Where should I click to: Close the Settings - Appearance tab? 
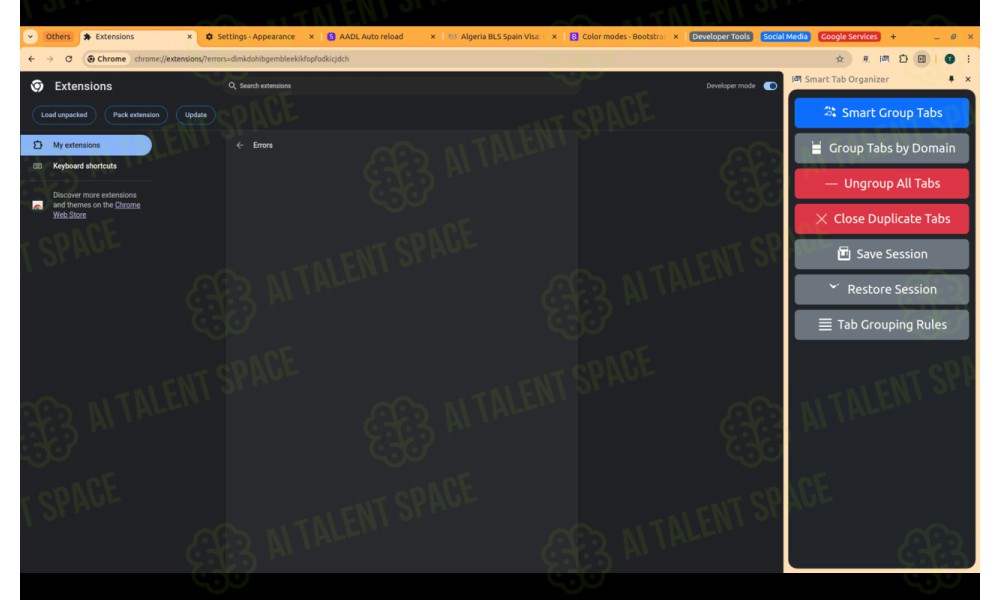pos(311,37)
